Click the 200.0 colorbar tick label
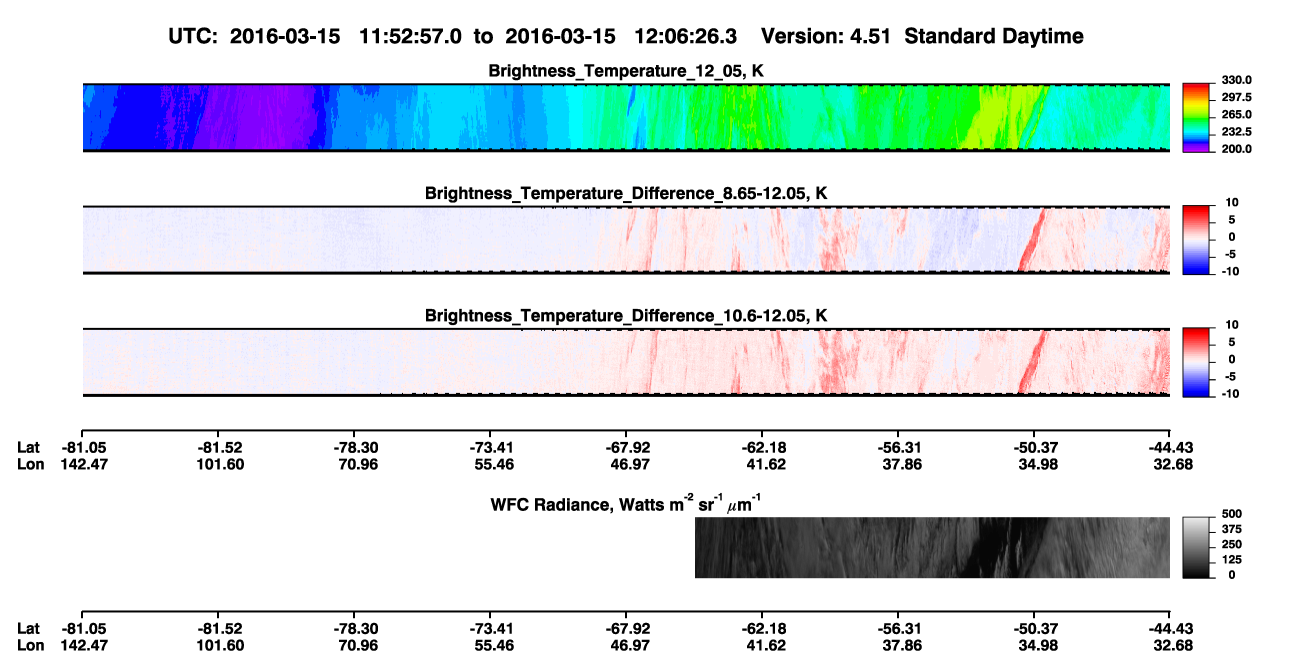Viewport: 1300px width, 667px height. pyautogui.click(x=1236, y=148)
